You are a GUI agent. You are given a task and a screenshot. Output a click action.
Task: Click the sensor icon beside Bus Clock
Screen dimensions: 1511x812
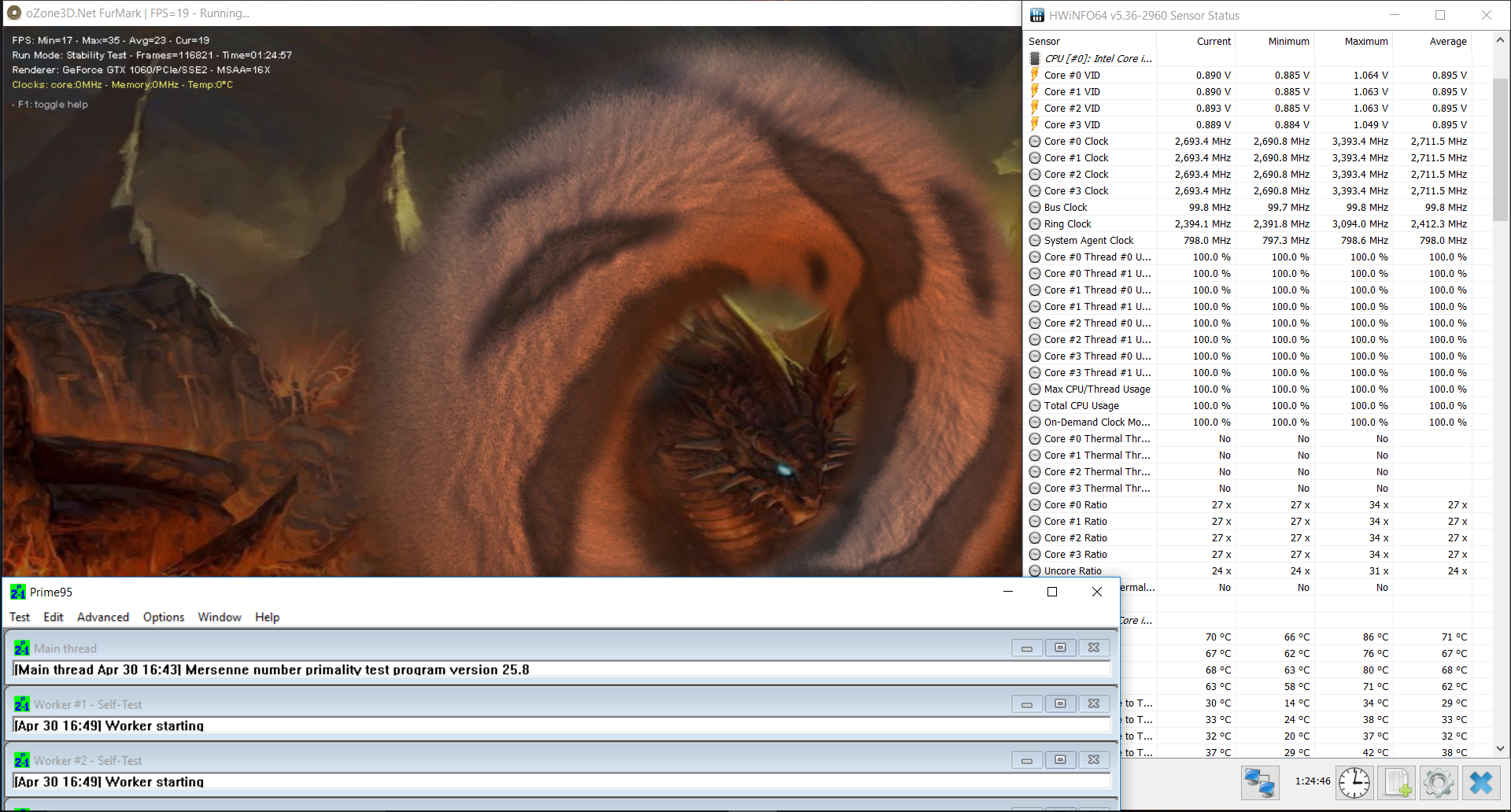tap(1035, 207)
